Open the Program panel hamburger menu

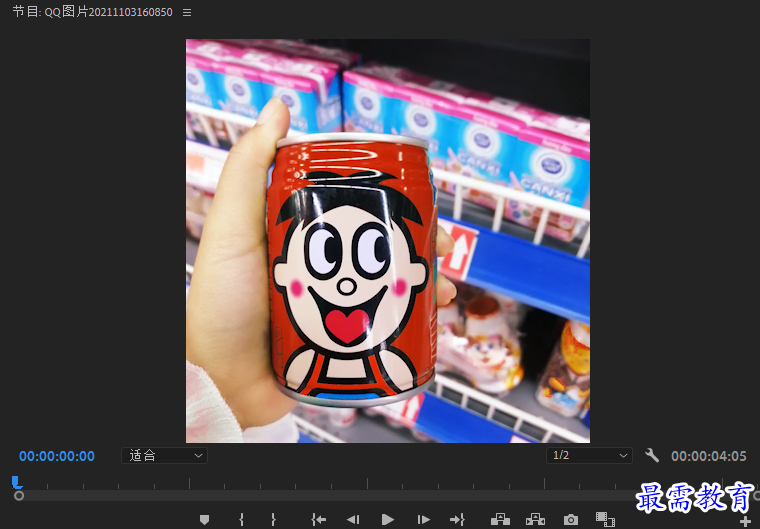[x=187, y=13]
